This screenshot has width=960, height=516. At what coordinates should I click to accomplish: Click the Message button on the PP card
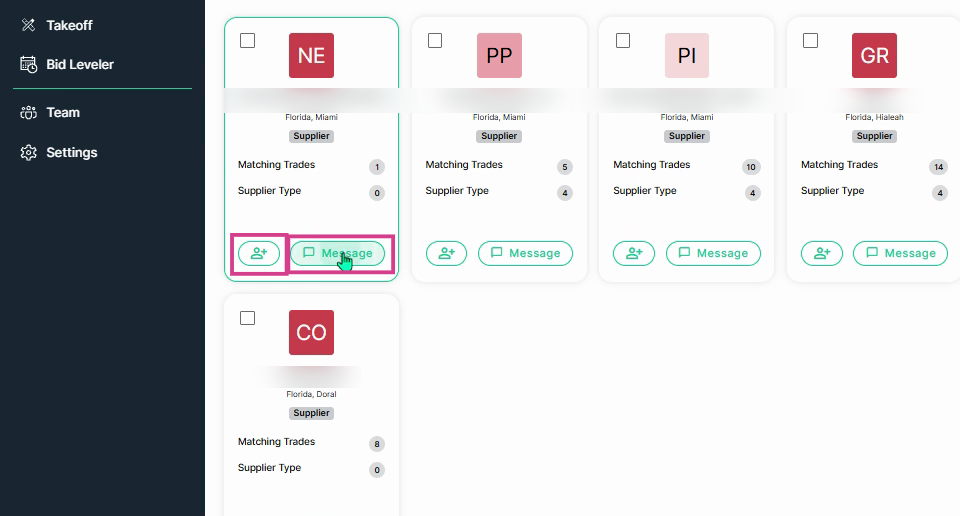pos(525,253)
